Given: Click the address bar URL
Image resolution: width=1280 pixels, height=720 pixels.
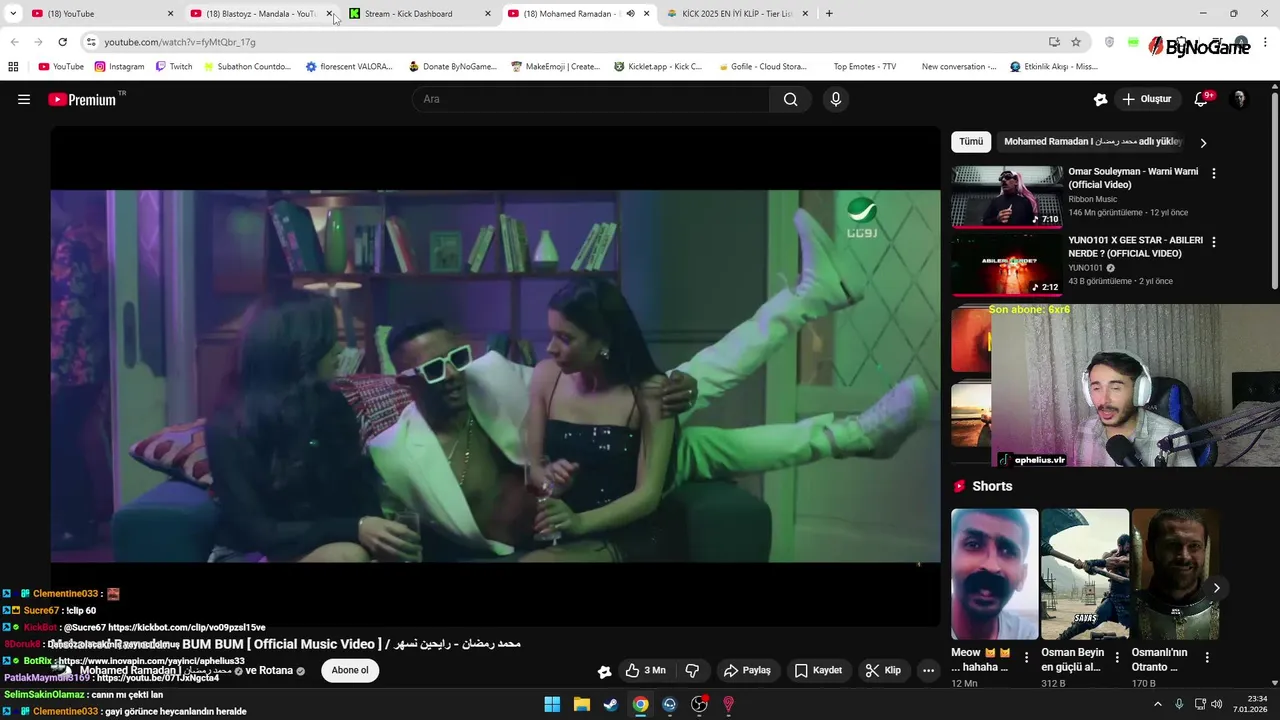Looking at the screenshot, I should (180, 42).
